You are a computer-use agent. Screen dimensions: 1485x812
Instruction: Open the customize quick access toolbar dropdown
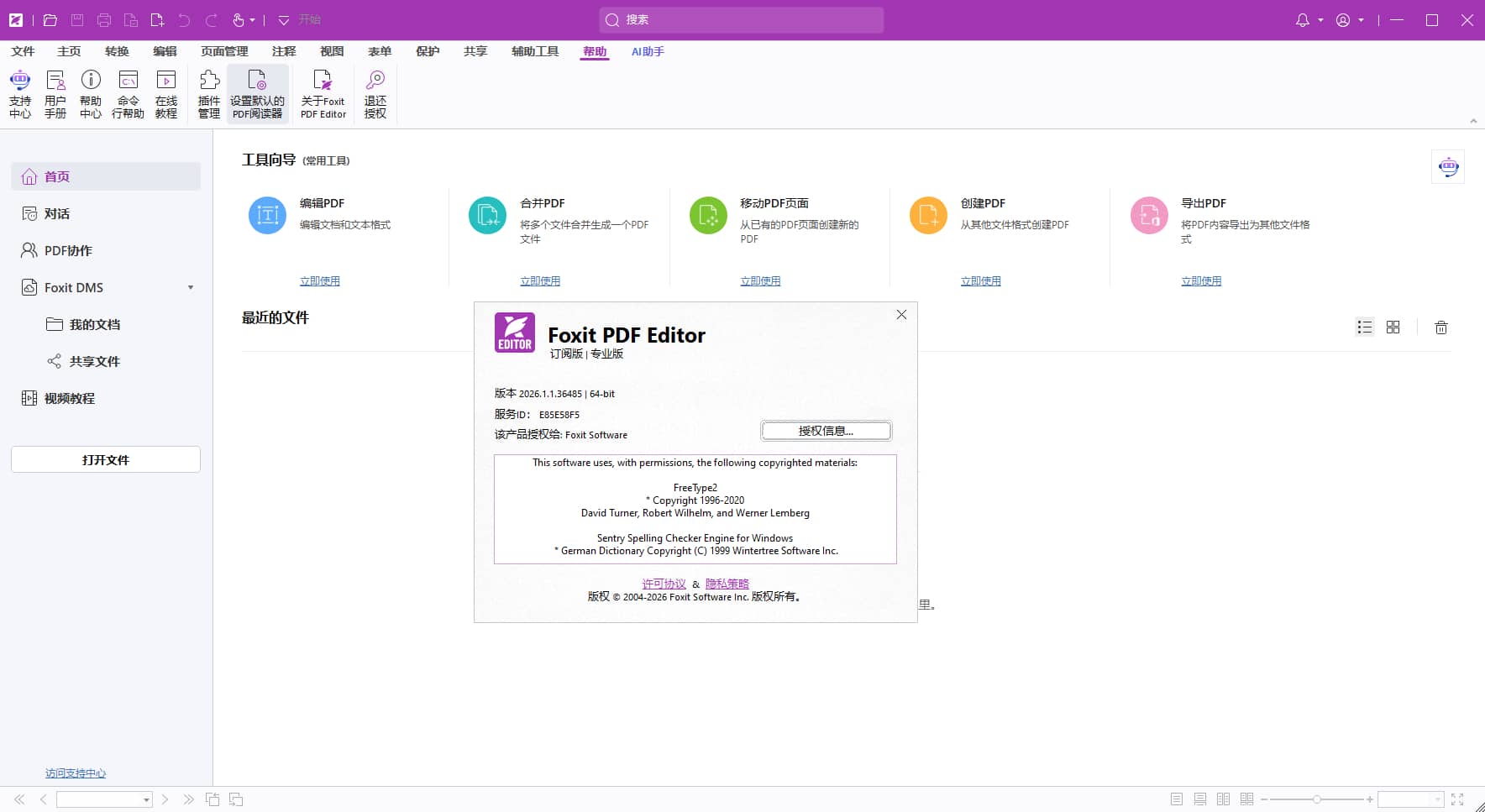tap(284, 20)
